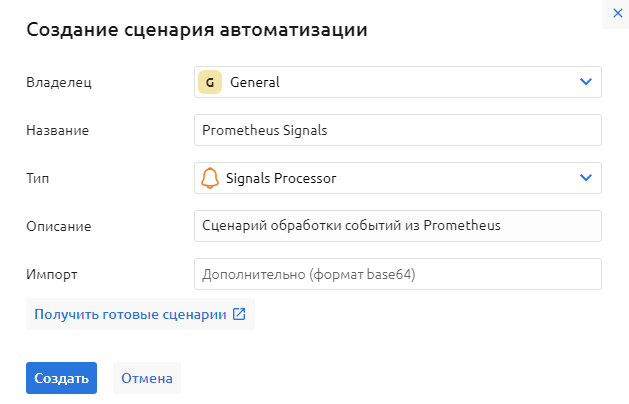
Task: Click the external-link icon after готовые сценарии
Action: point(239,314)
